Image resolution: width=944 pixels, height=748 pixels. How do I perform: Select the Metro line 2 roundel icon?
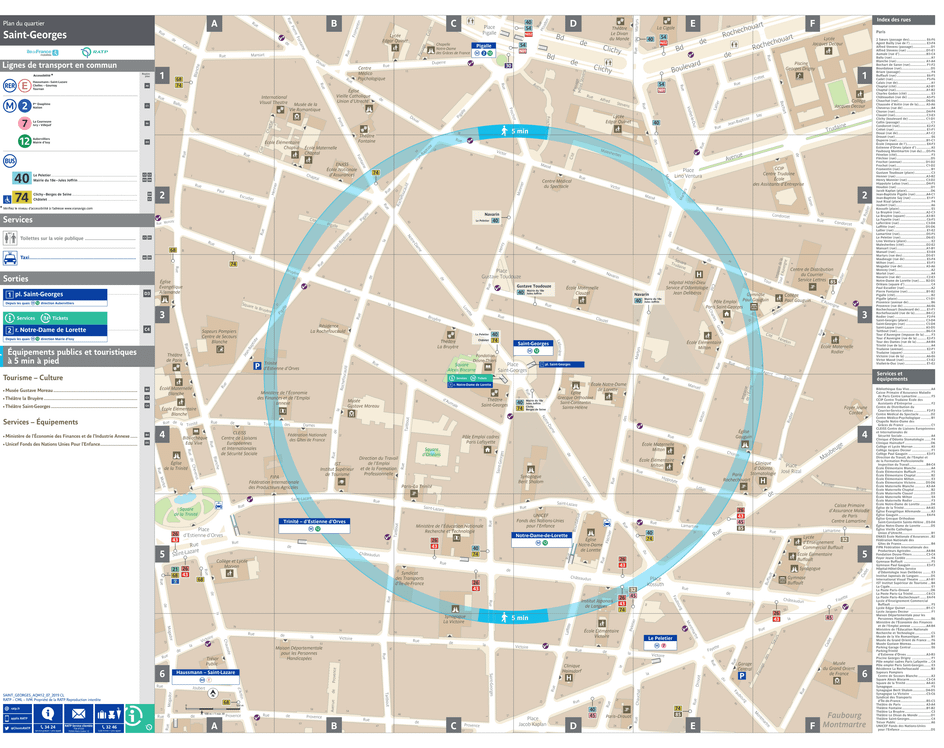[23, 106]
